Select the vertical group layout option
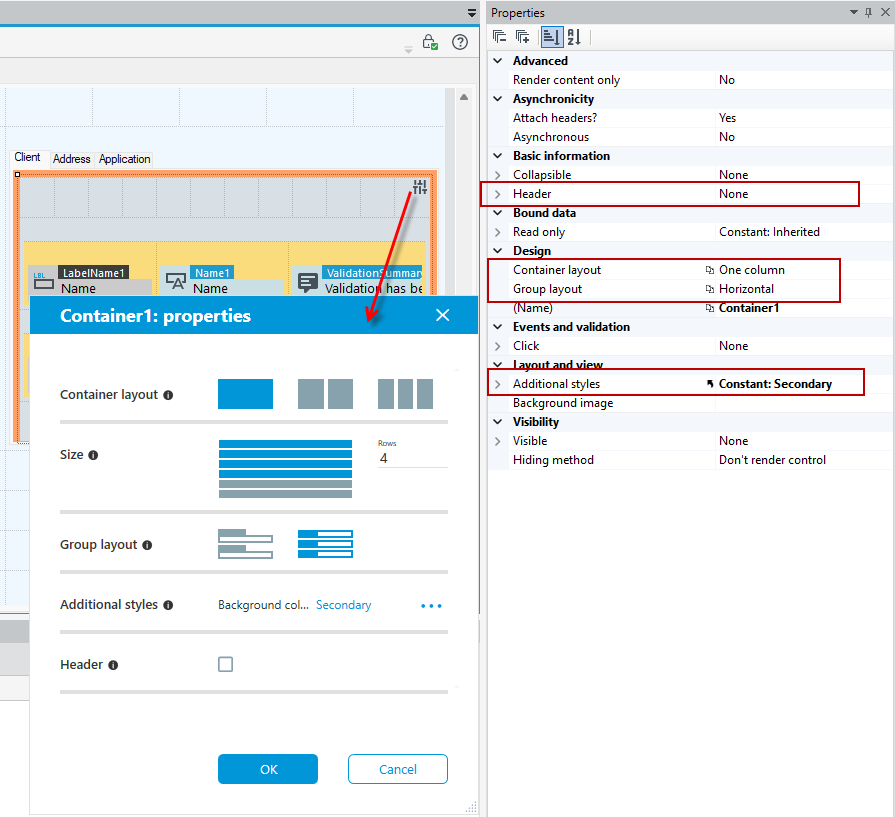The width and height of the screenshot is (895, 817). pos(245,544)
